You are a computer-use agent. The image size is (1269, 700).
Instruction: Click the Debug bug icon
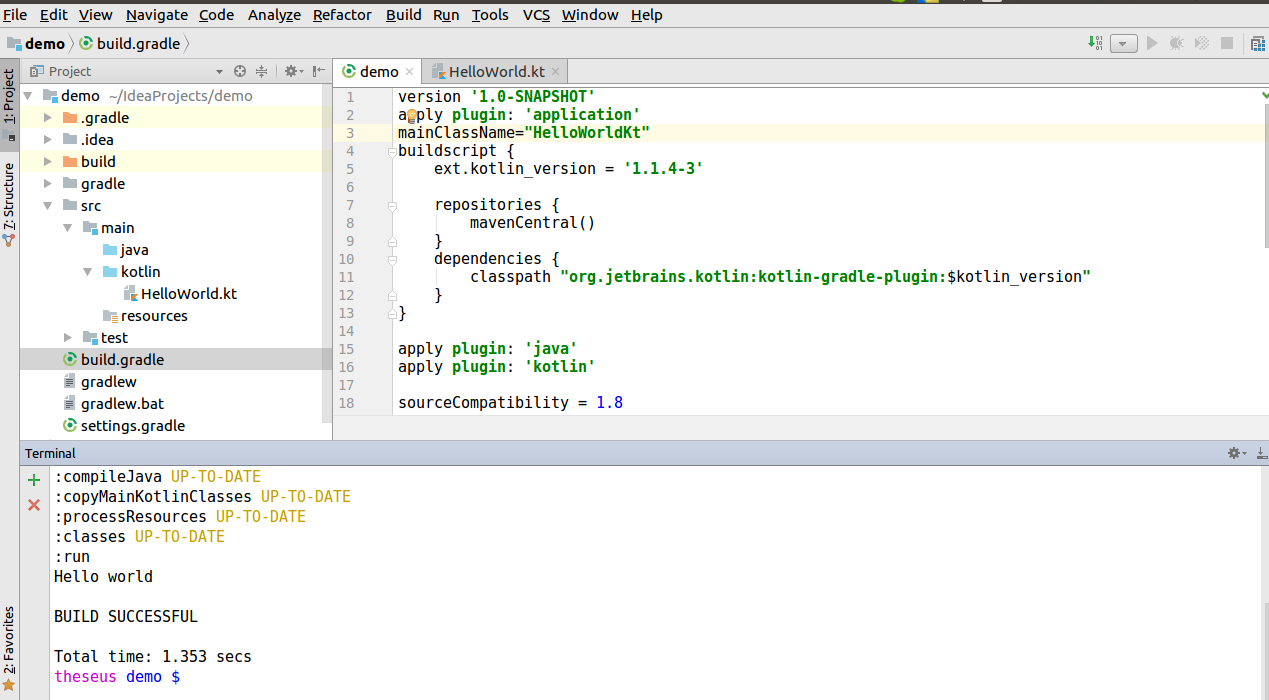(x=1177, y=43)
